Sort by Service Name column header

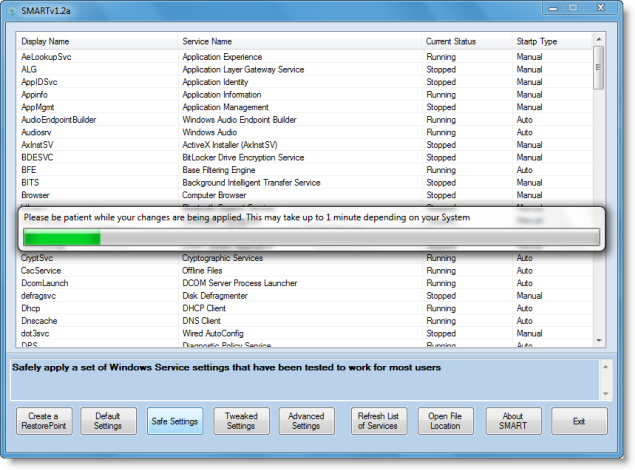coord(299,41)
